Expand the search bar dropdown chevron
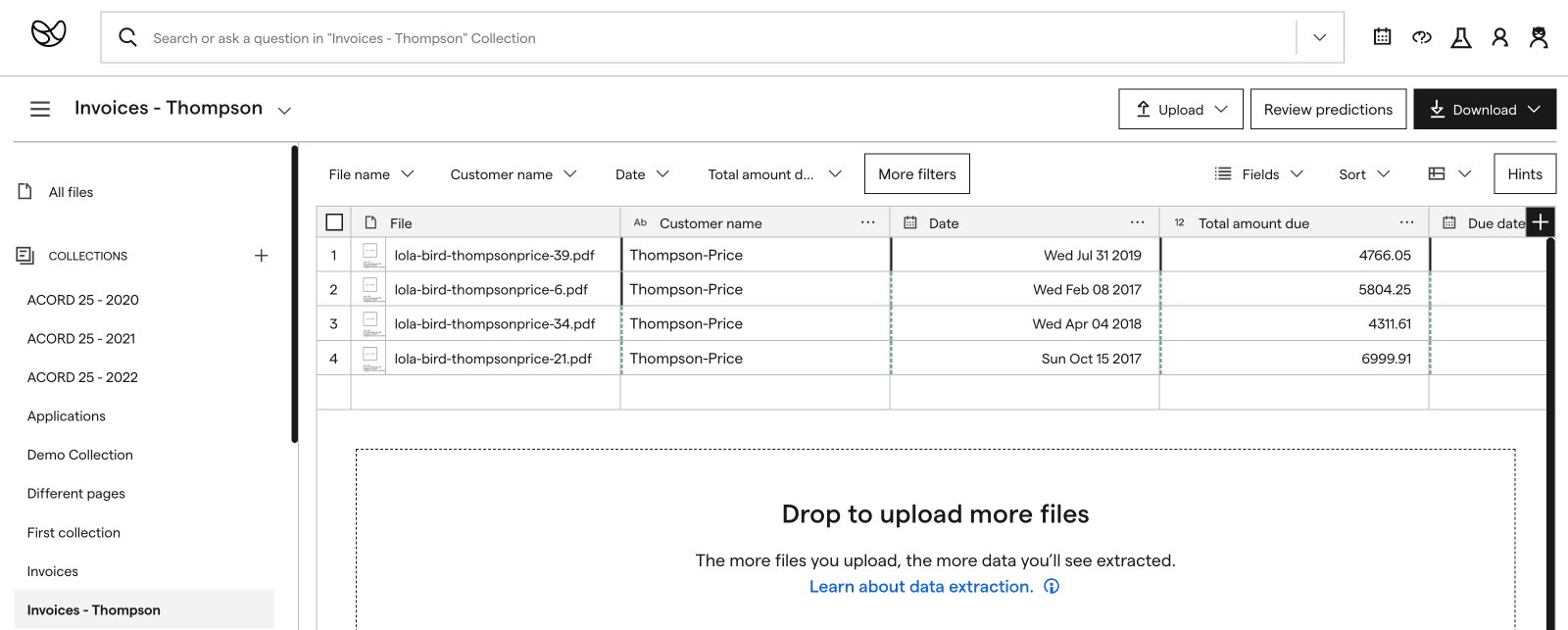Image resolution: width=1568 pixels, height=630 pixels. tap(1320, 37)
